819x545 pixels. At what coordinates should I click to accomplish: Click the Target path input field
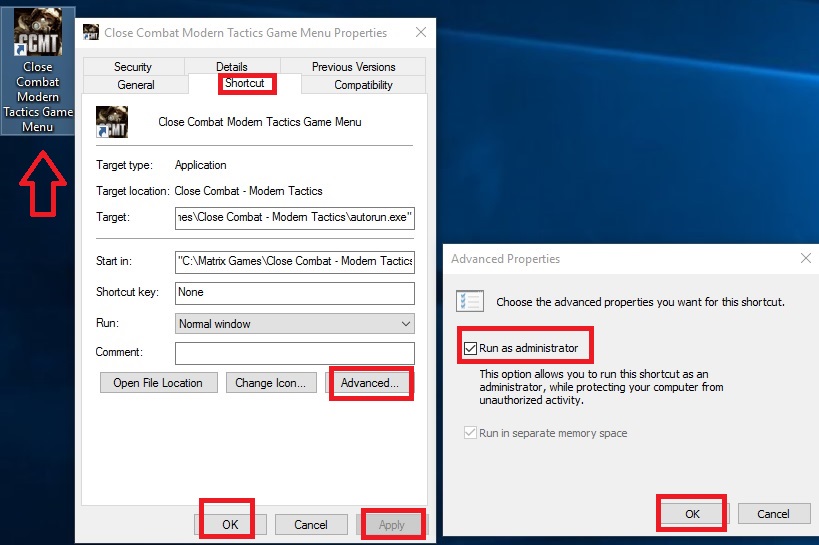(x=295, y=218)
